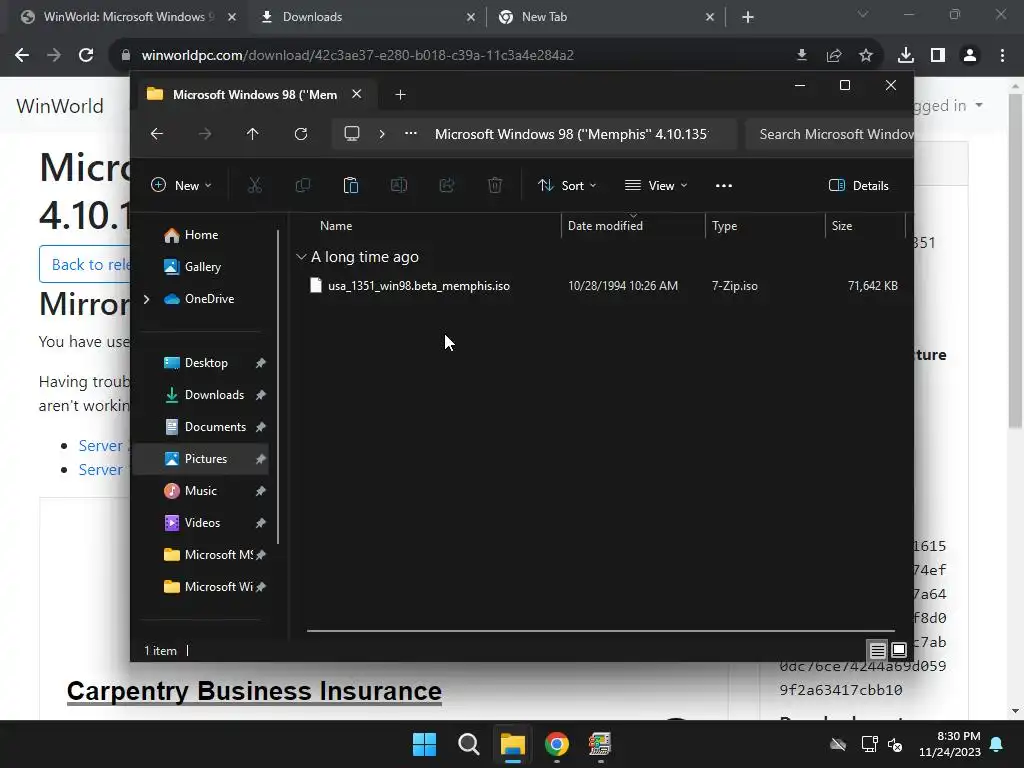Select the Microsoft Windows 98 Explorer tab
Screen dimensions: 1024x768
point(255,95)
